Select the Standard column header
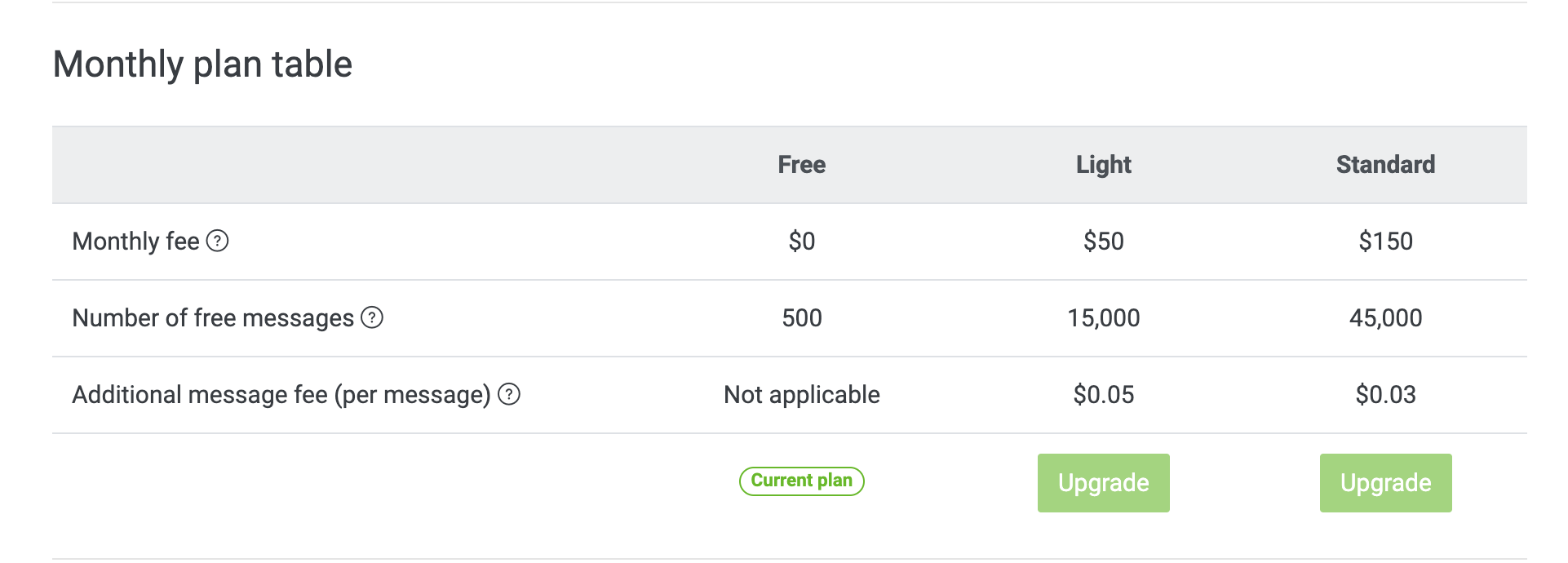Image resolution: width=1568 pixels, height=563 pixels. point(1385,165)
